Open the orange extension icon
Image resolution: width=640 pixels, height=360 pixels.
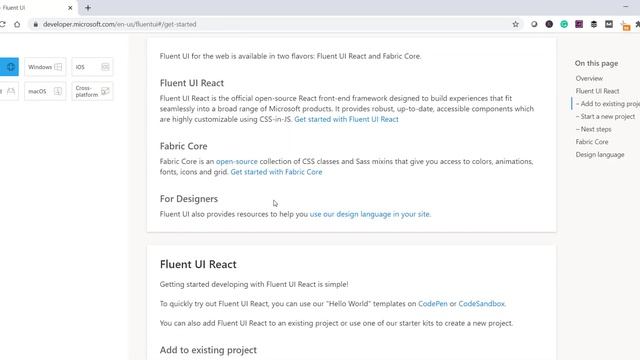point(625,26)
